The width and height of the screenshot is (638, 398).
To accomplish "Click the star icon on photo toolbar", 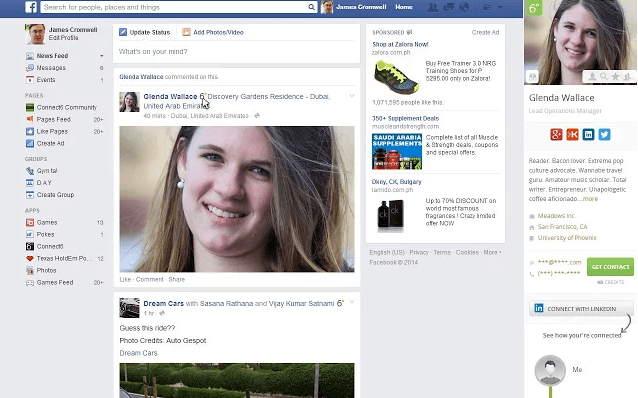I will (x=616, y=76).
